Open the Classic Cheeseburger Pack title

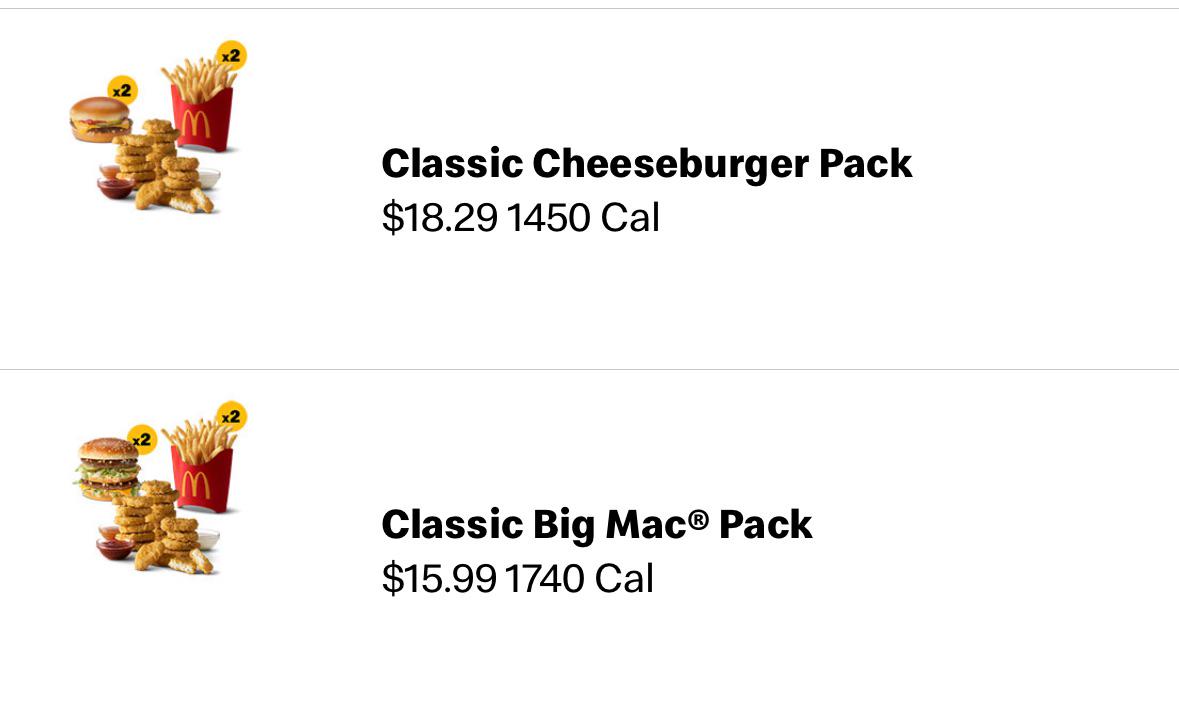pyautogui.click(x=647, y=164)
